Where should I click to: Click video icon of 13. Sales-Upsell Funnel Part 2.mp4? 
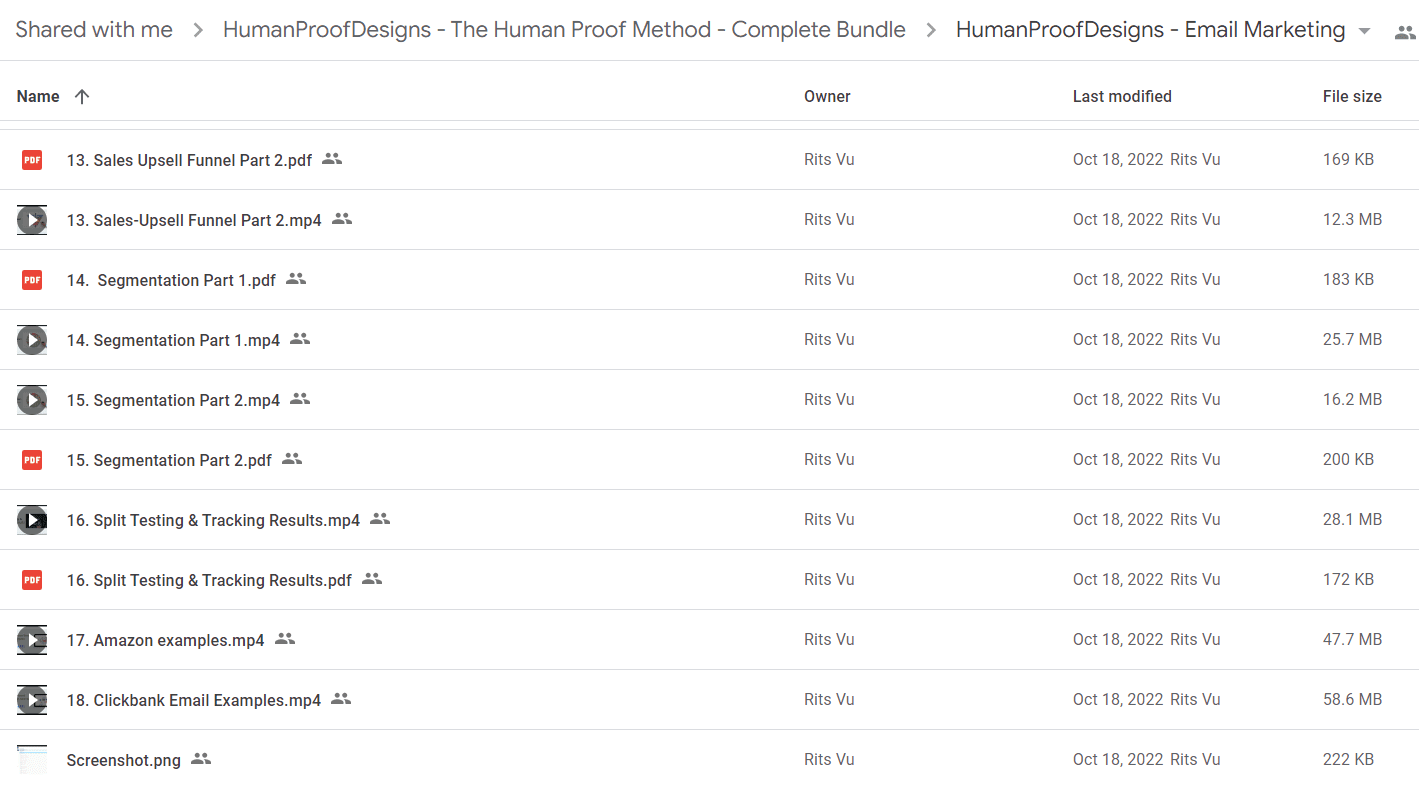(32, 220)
